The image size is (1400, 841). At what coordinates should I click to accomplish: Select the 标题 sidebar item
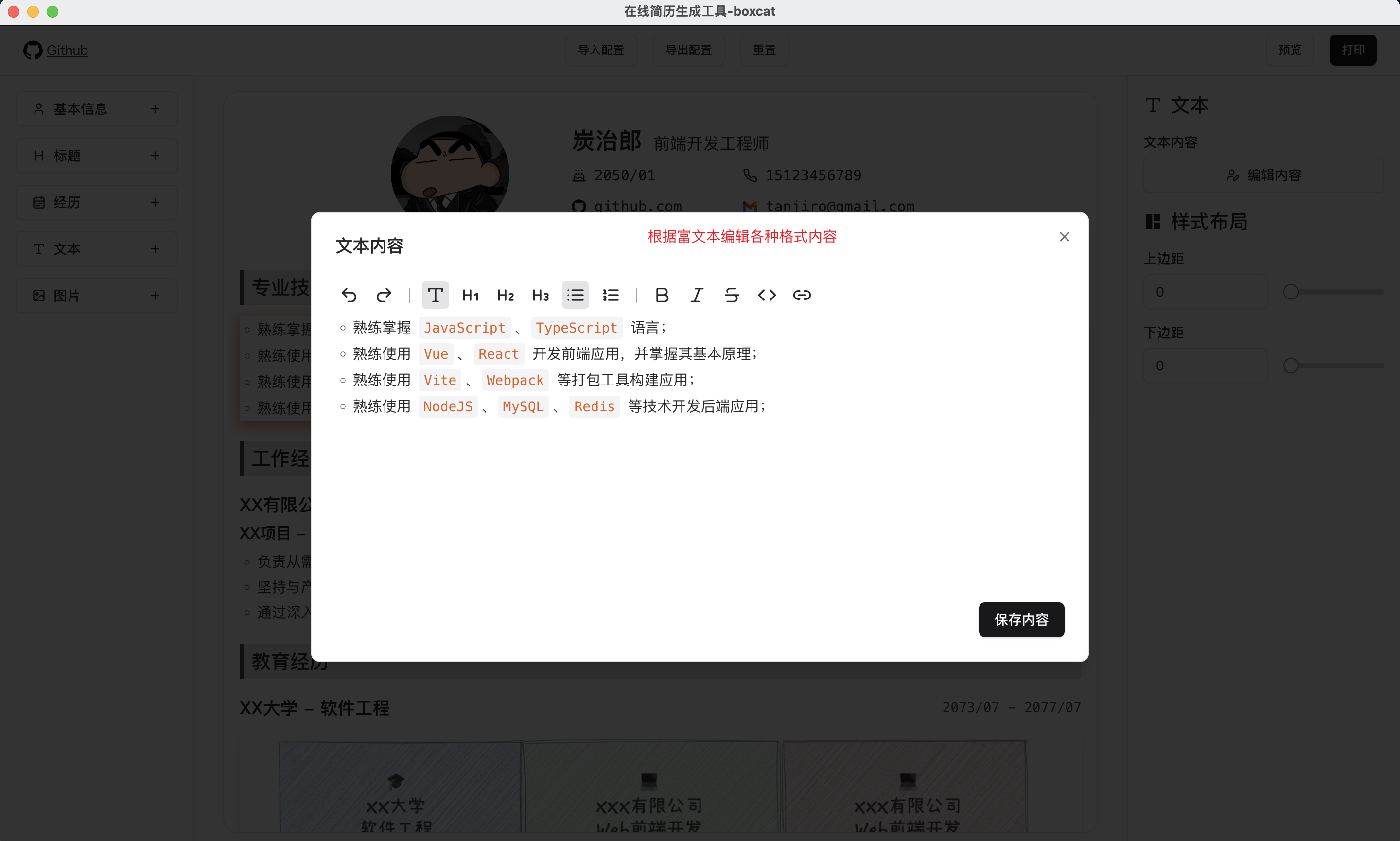click(97, 156)
